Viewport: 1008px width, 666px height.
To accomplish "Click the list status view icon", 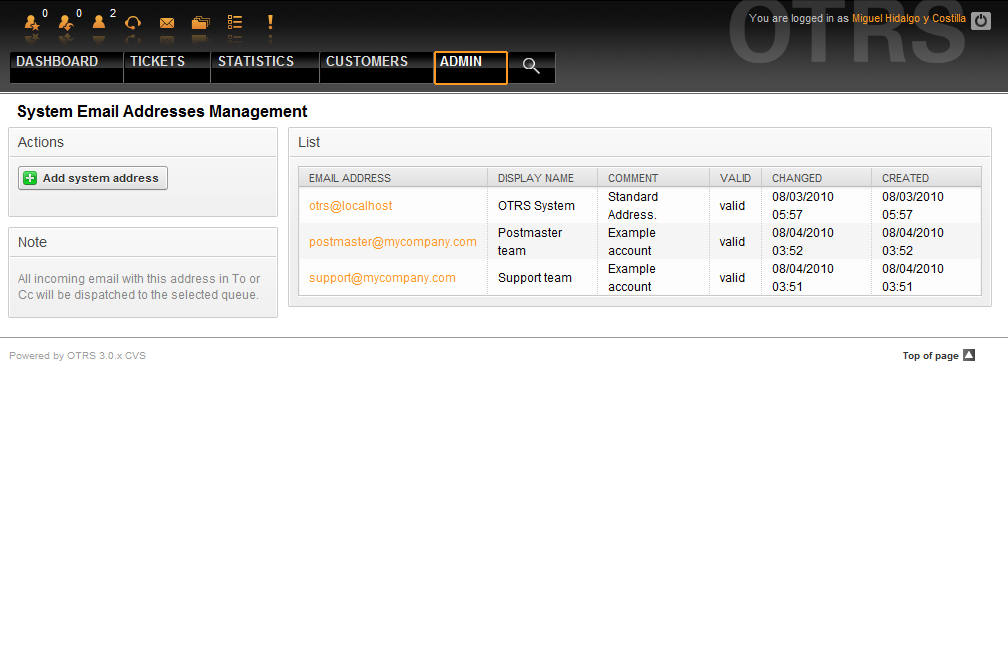I will (235, 22).
